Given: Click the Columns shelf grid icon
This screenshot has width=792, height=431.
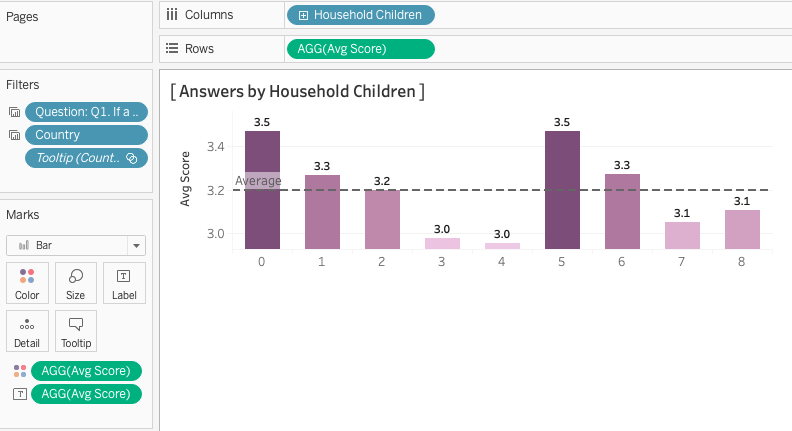Looking at the screenshot, I should pyautogui.click(x=172, y=15).
